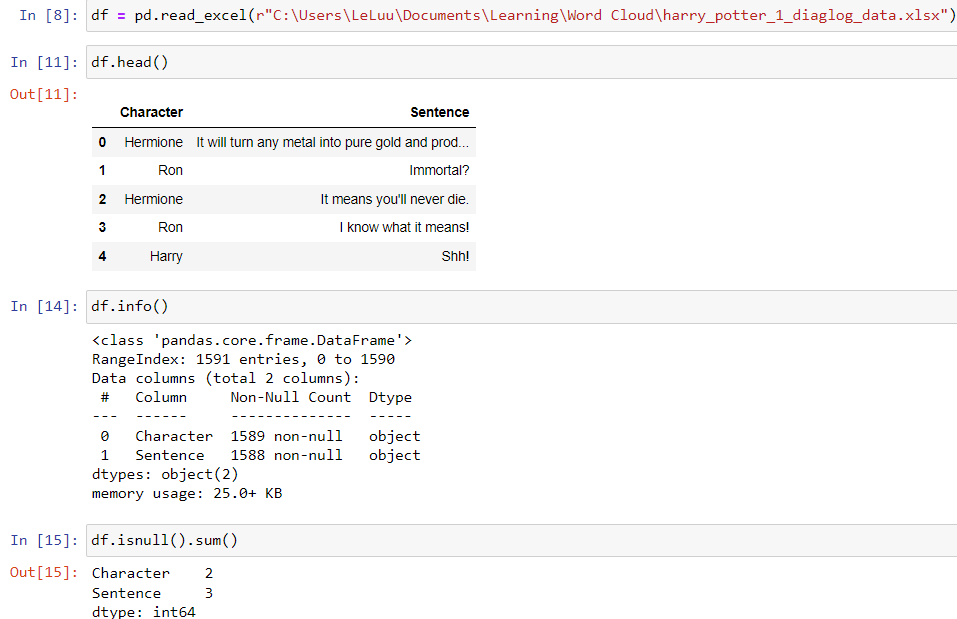Click the Character column header
Viewport: 957px width, 619px height.
[x=151, y=112]
